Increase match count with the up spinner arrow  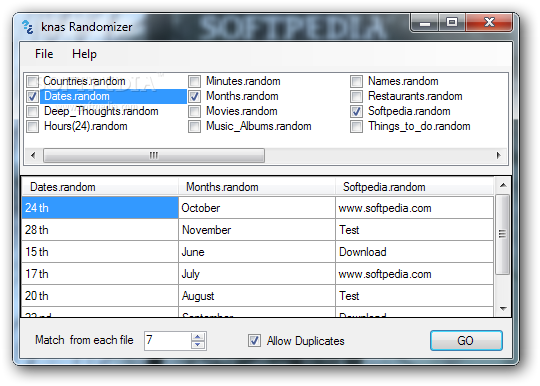198,337
